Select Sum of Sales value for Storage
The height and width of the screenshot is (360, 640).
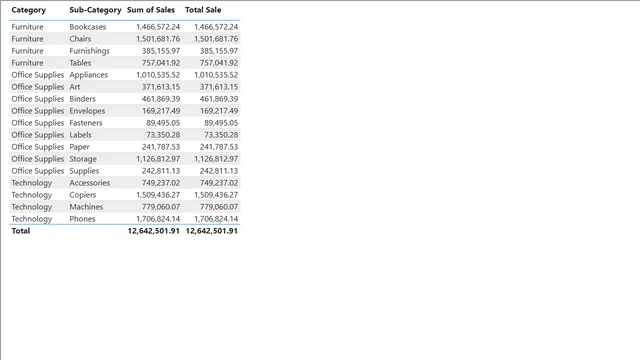point(158,159)
